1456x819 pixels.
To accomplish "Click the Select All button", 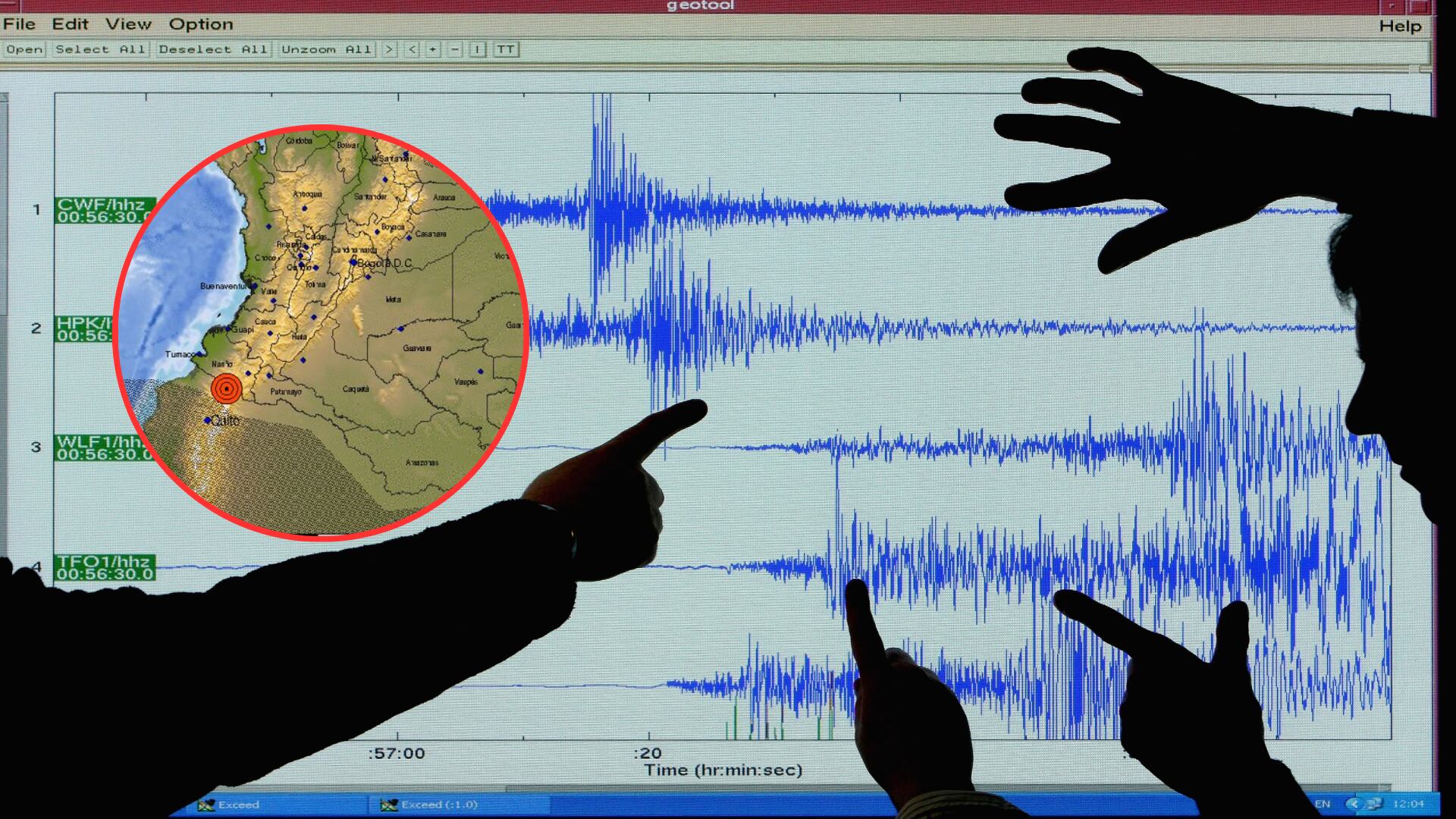I will [101, 49].
